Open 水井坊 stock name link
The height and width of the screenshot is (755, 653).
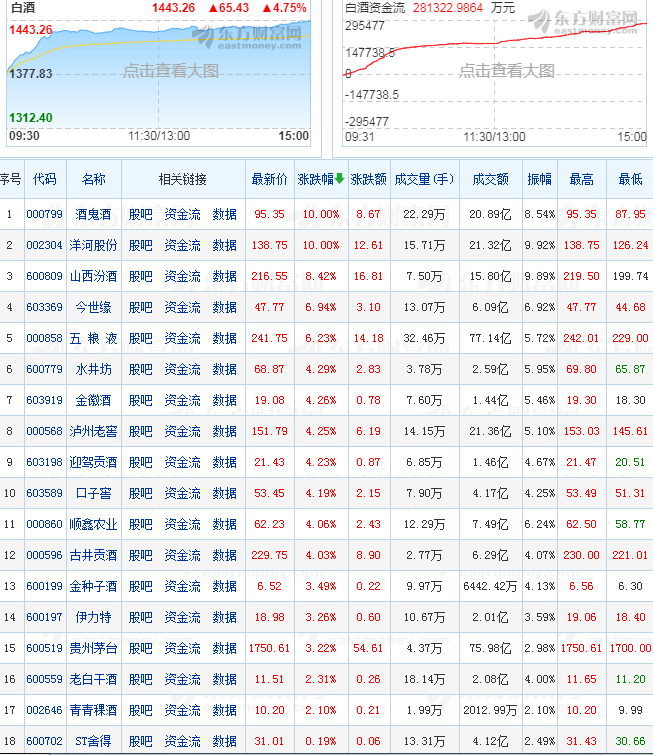[93, 369]
